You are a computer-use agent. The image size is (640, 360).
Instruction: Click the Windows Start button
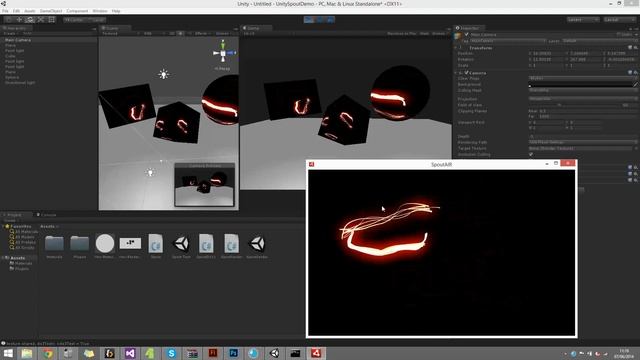(8, 353)
